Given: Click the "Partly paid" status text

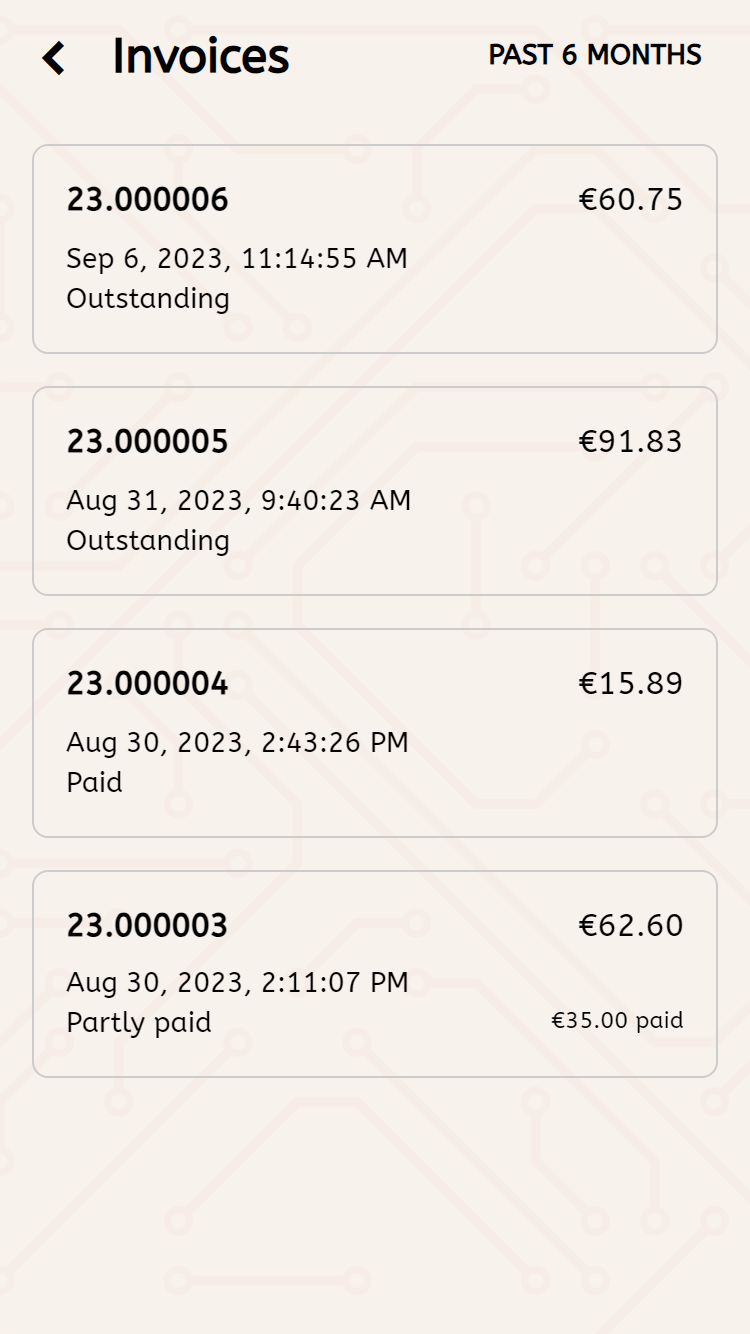Looking at the screenshot, I should (x=139, y=1023).
